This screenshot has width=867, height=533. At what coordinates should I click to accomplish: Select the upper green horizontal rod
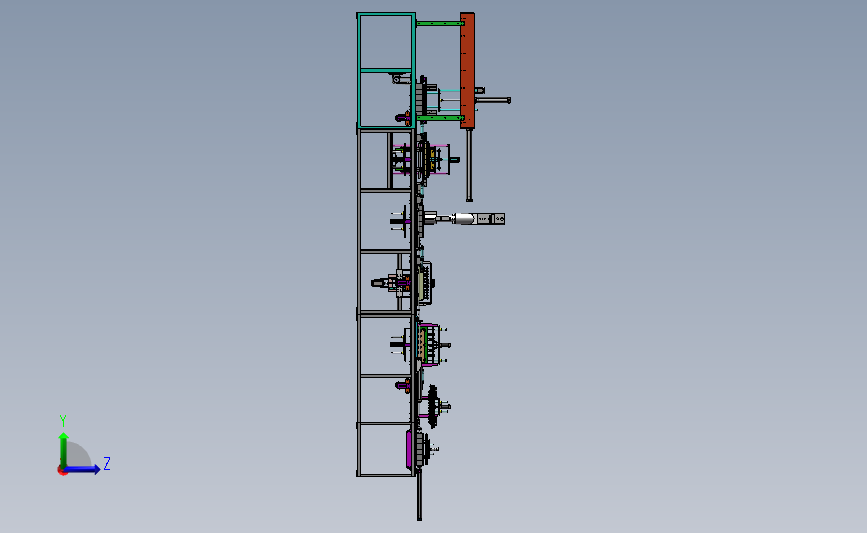click(440, 23)
